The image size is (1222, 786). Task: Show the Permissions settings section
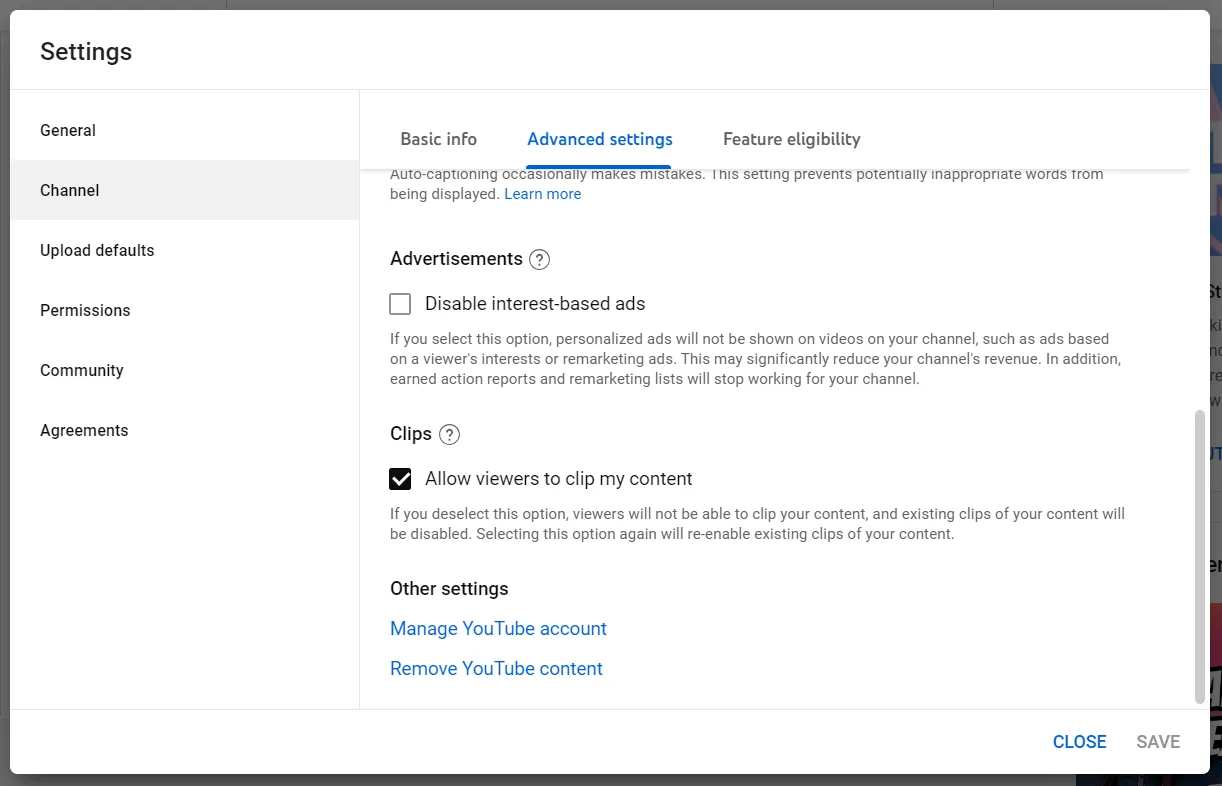(85, 310)
